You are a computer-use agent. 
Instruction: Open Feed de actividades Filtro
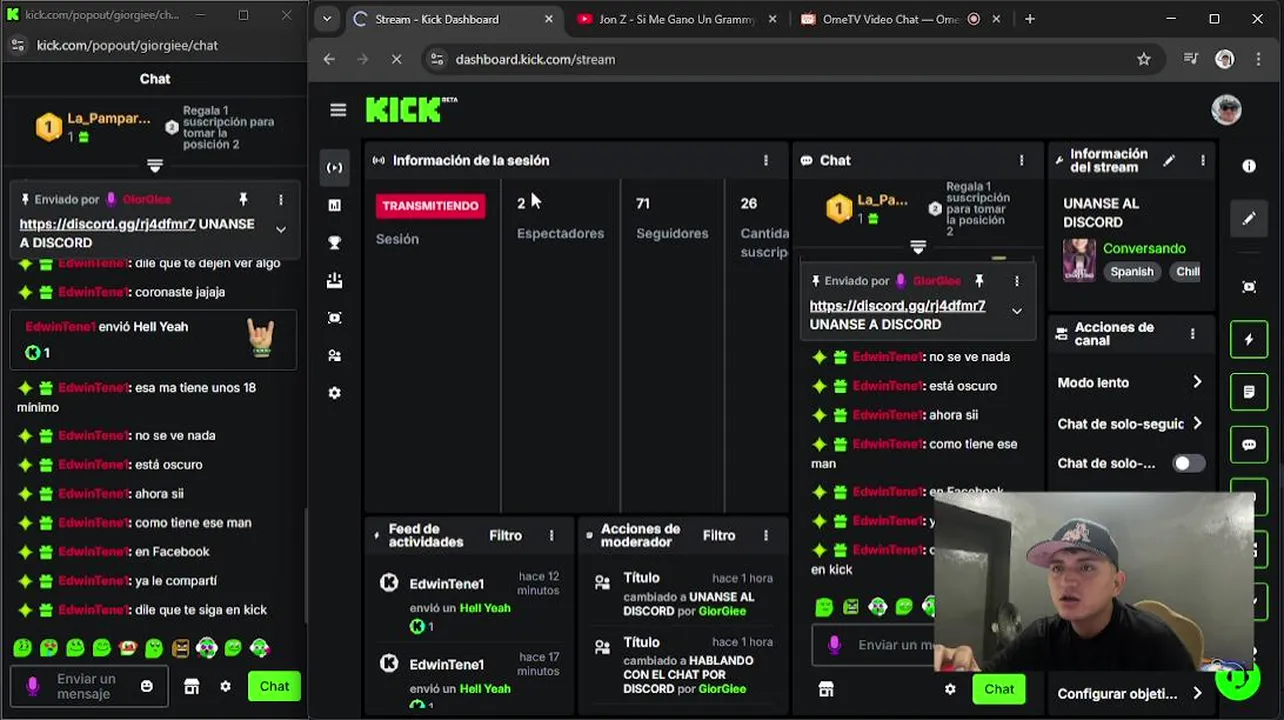(x=505, y=536)
